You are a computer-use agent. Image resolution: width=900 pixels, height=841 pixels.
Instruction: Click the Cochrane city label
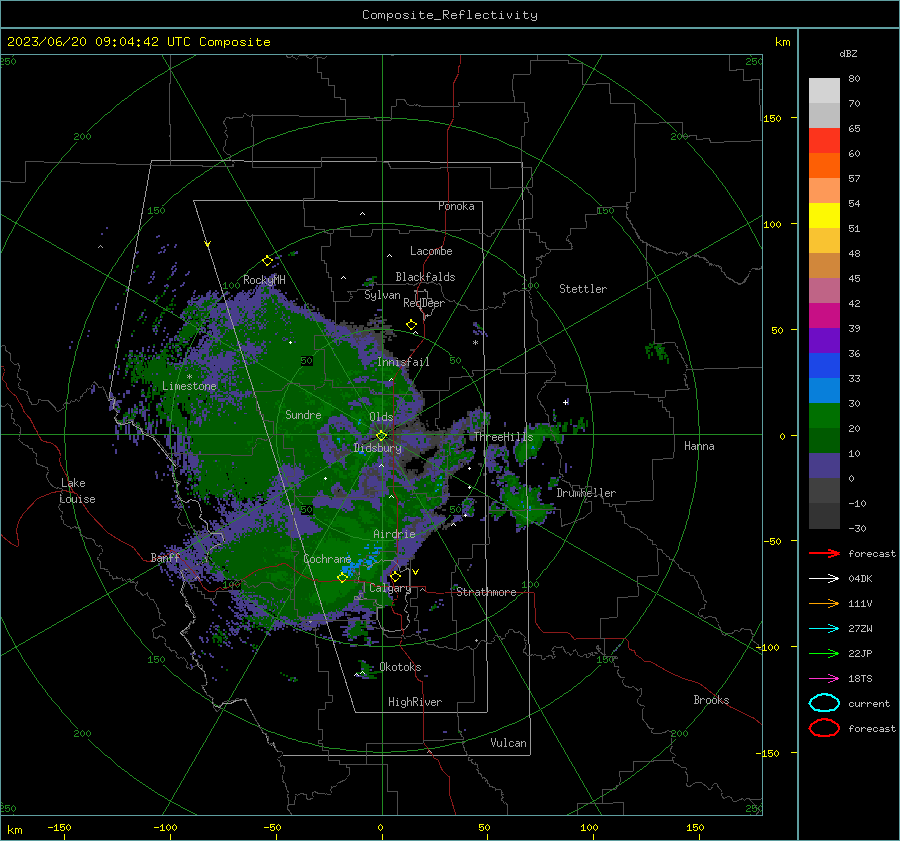click(x=327, y=559)
